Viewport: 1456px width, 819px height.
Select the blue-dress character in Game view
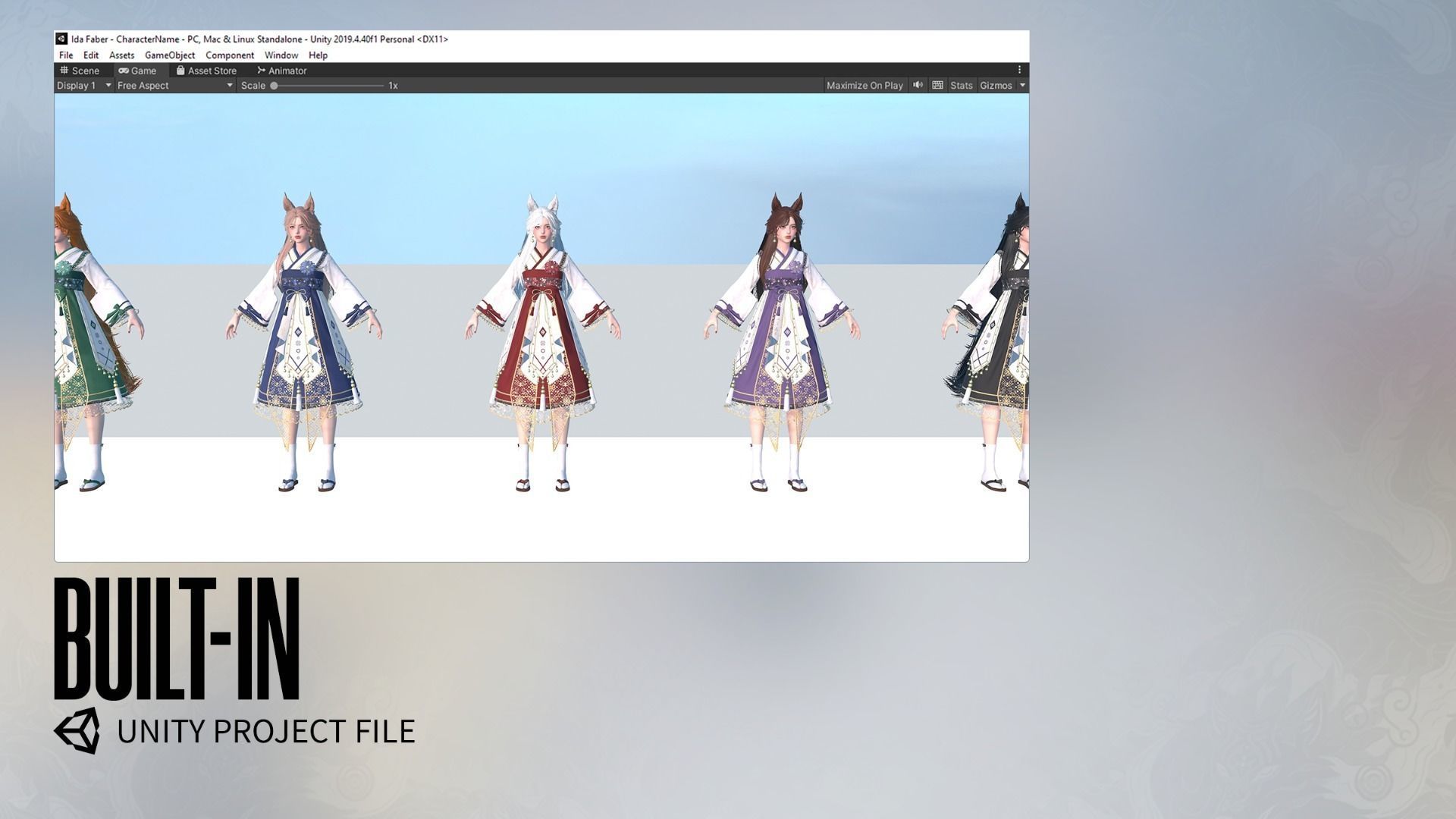(305, 343)
